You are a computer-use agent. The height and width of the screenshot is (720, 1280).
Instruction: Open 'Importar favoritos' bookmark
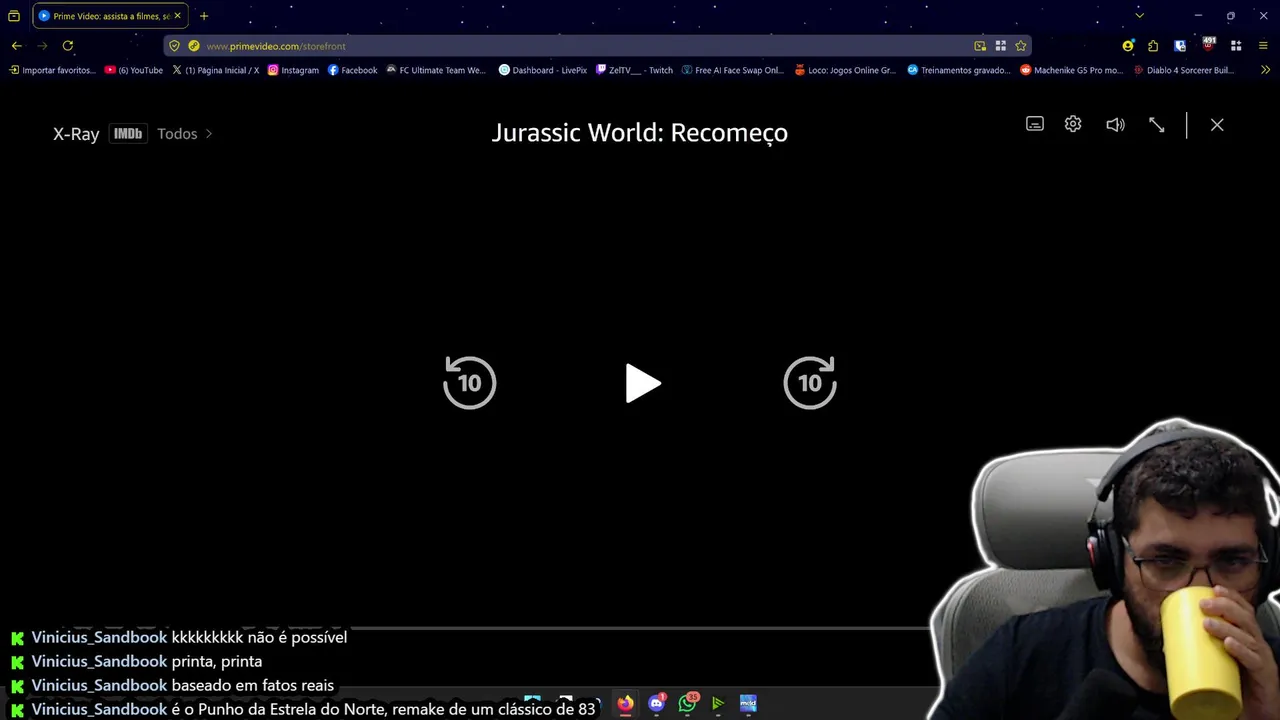(x=53, y=70)
